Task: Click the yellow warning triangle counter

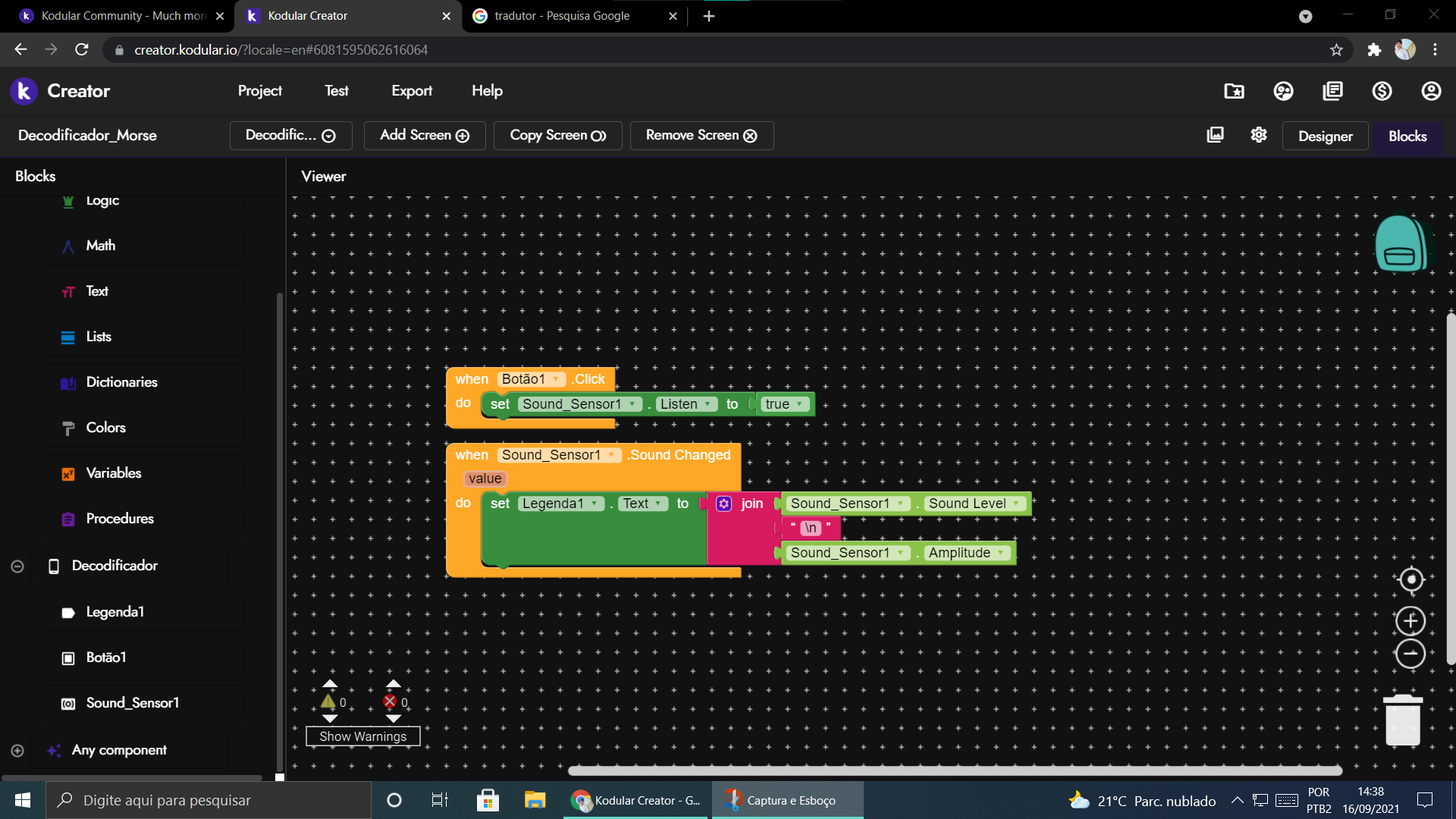Action: click(x=328, y=701)
